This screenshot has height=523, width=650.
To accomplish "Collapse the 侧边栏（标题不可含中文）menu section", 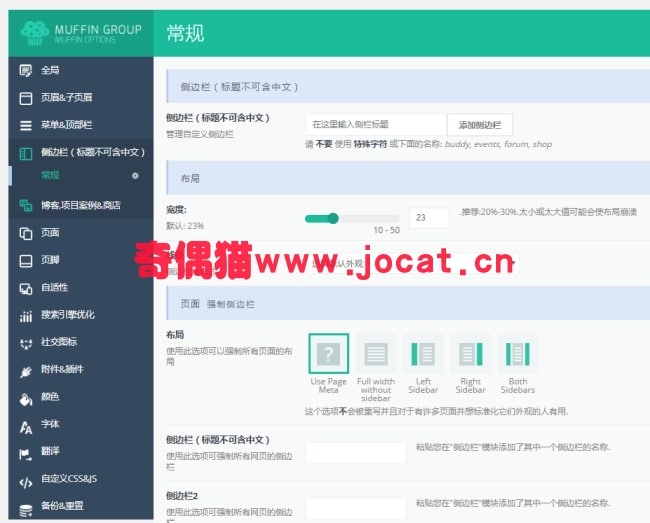I will (81, 153).
